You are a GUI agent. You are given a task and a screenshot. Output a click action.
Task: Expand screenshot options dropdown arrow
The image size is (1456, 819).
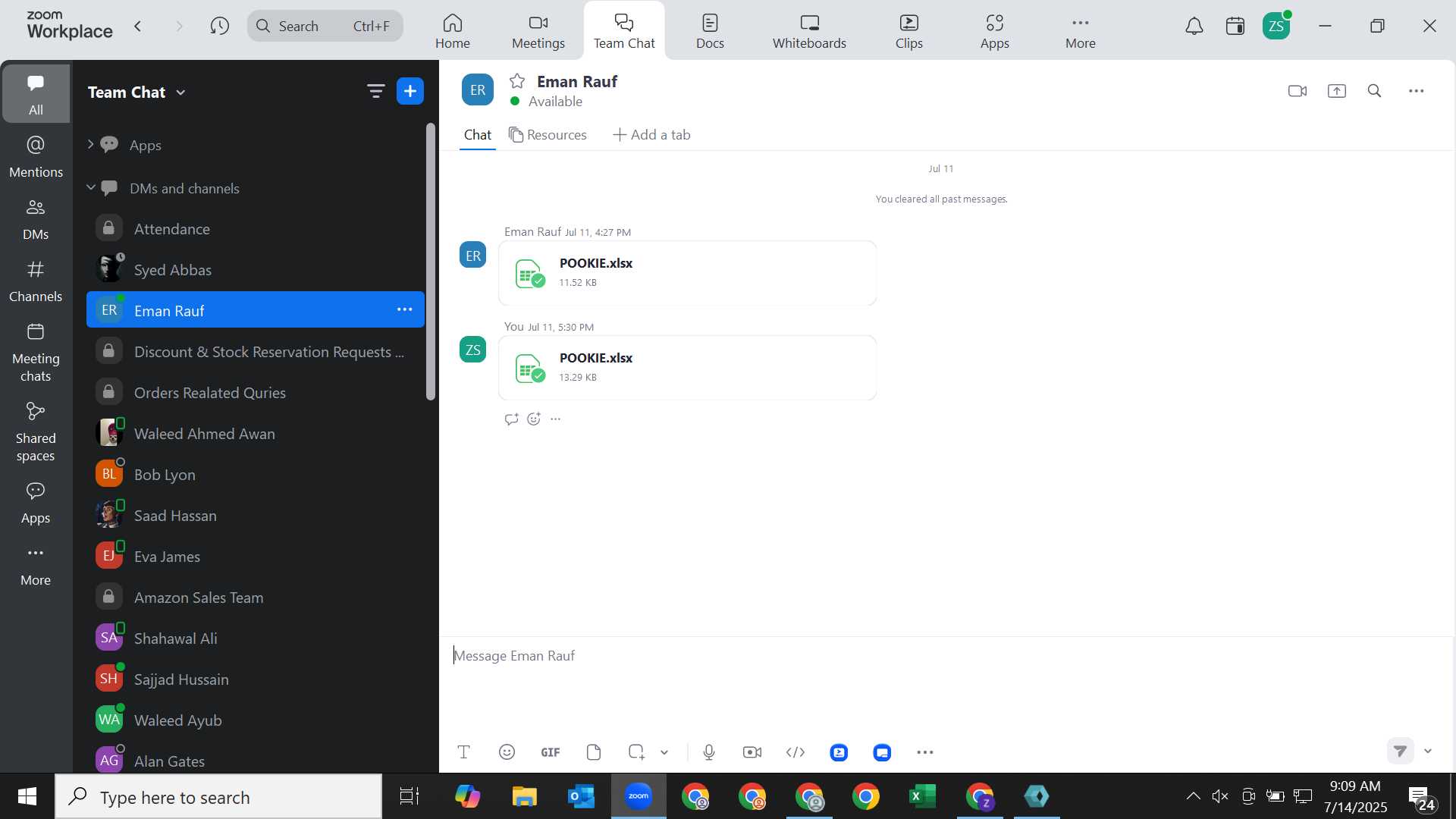[664, 752]
